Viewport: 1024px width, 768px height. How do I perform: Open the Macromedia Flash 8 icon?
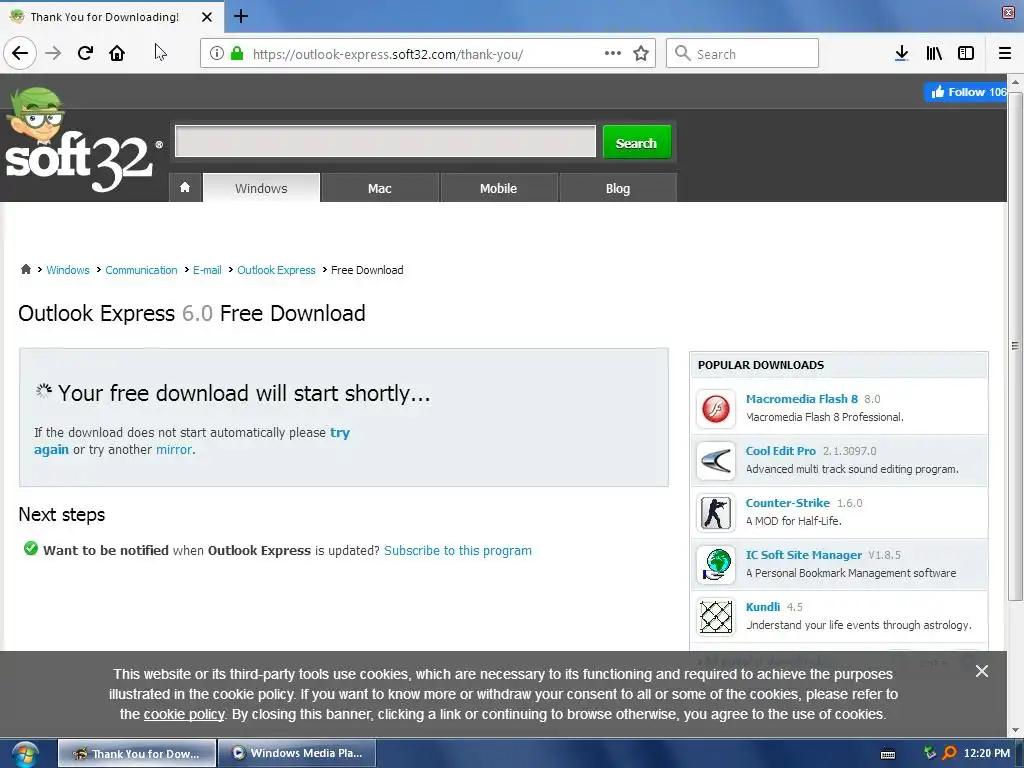pos(716,409)
